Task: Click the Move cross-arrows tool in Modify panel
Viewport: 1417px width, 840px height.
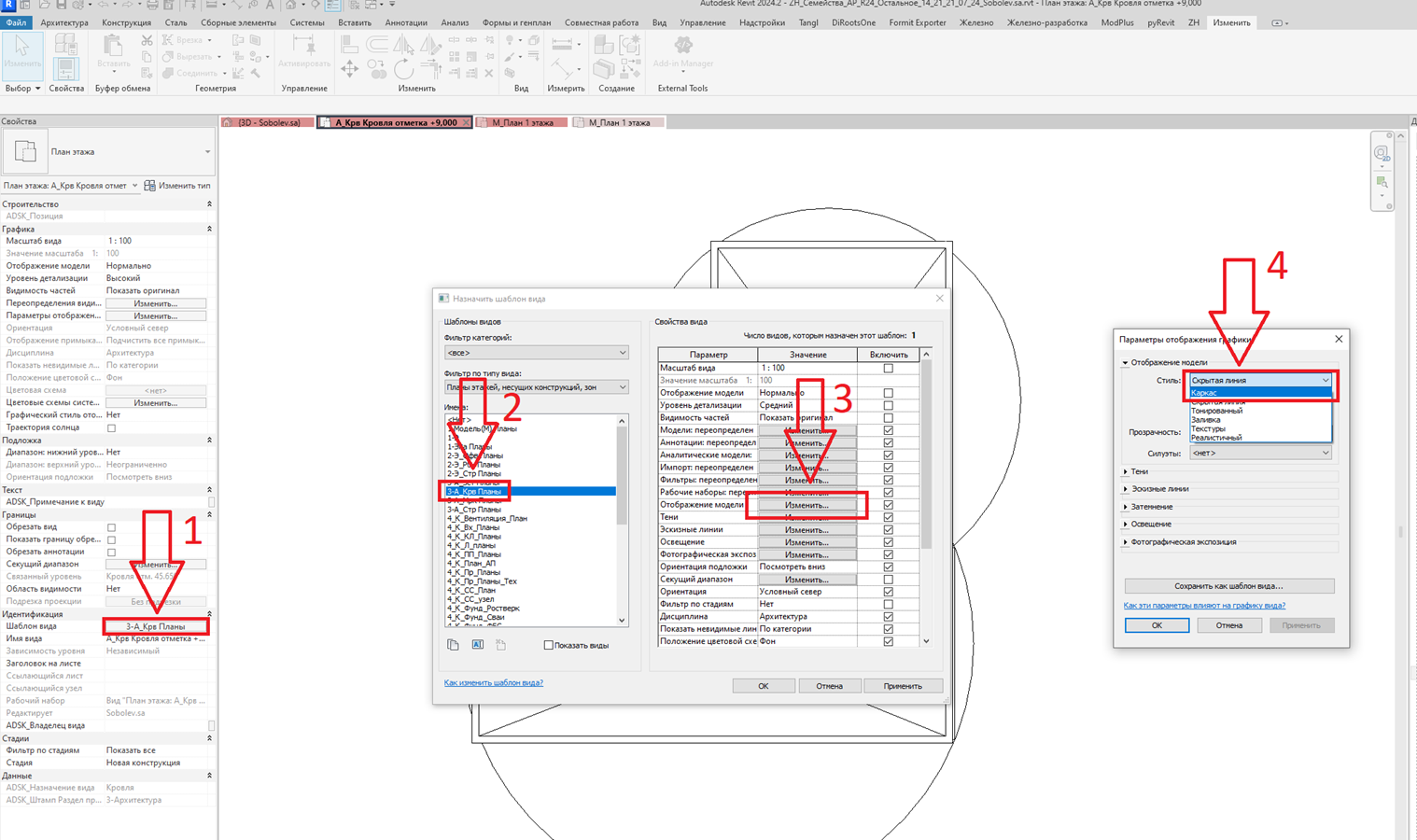Action: (x=349, y=68)
